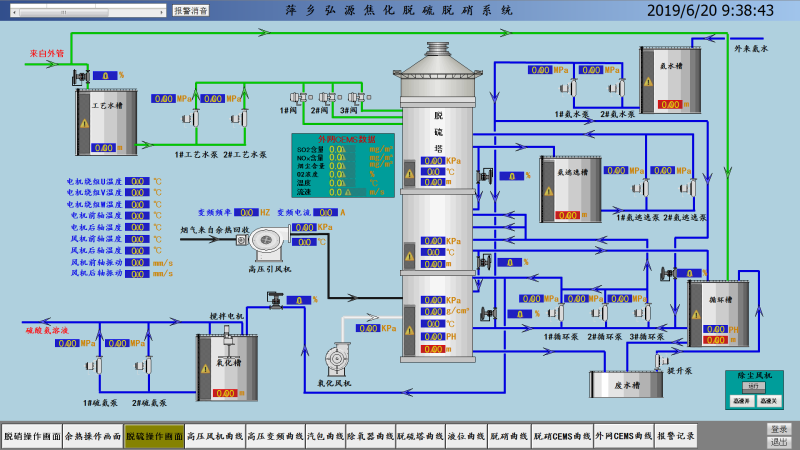
Task: Click the 变频频率 frequency value field
Action: (246, 212)
